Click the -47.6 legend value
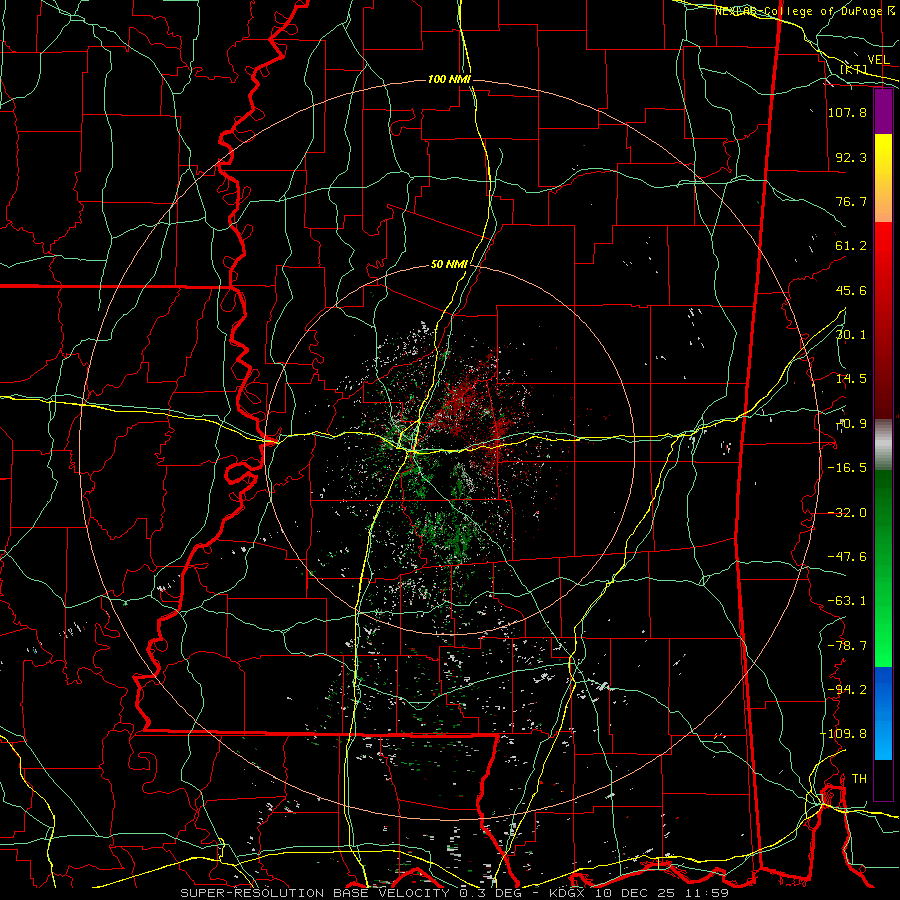This screenshot has width=900, height=900. pos(847,557)
